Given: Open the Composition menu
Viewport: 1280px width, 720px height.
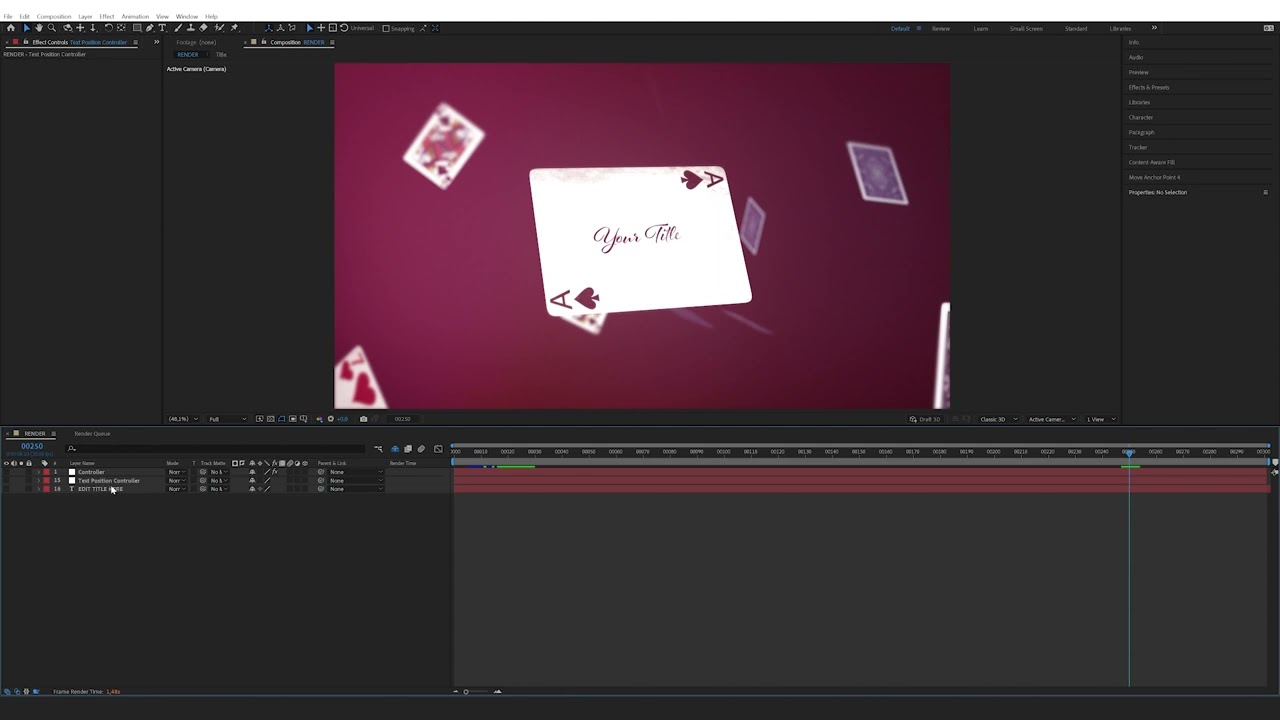Looking at the screenshot, I should point(54,17).
